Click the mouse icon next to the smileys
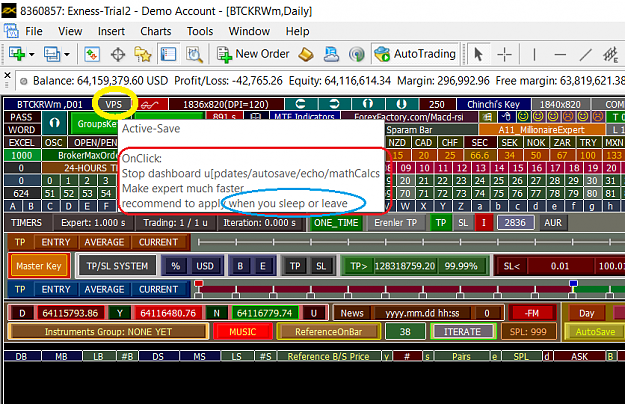This screenshot has width=625, height=404. [x=506, y=117]
